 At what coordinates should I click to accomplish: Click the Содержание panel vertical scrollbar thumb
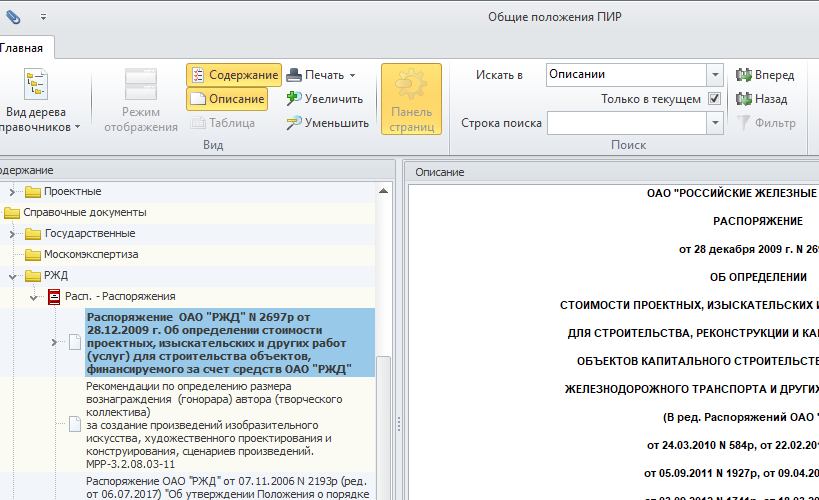point(383,427)
